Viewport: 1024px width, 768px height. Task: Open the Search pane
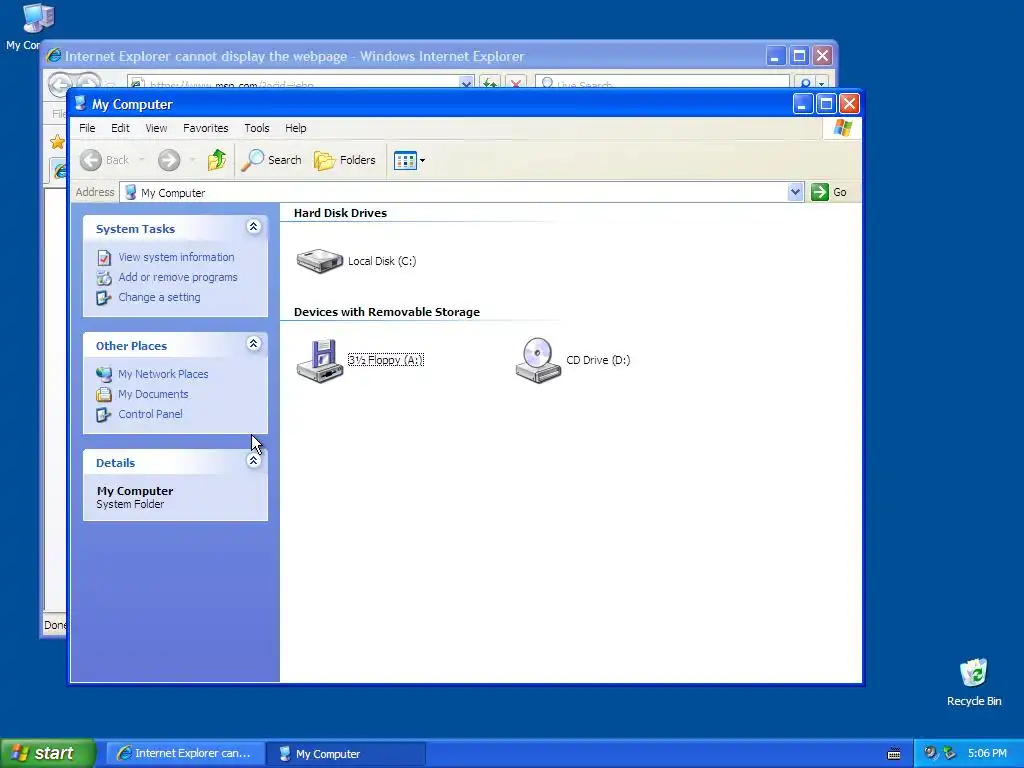(x=271, y=160)
